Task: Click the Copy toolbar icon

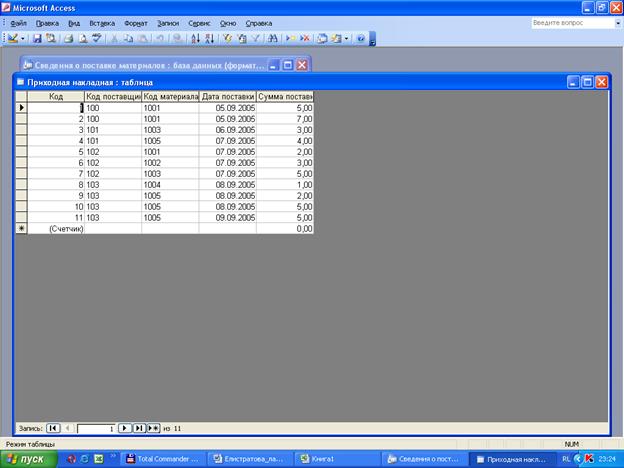Action: [128, 39]
